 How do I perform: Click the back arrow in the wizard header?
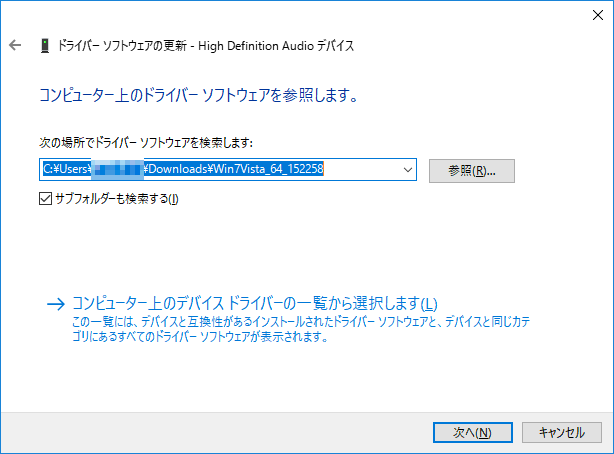15,45
